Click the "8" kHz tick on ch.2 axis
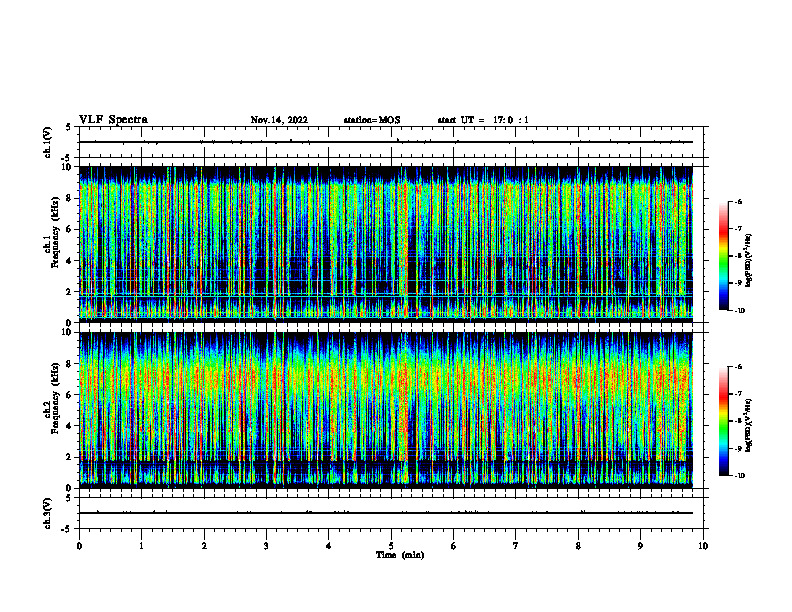Image resolution: width=792 pixels, height=612 pixels. click(x=70, y=364)
